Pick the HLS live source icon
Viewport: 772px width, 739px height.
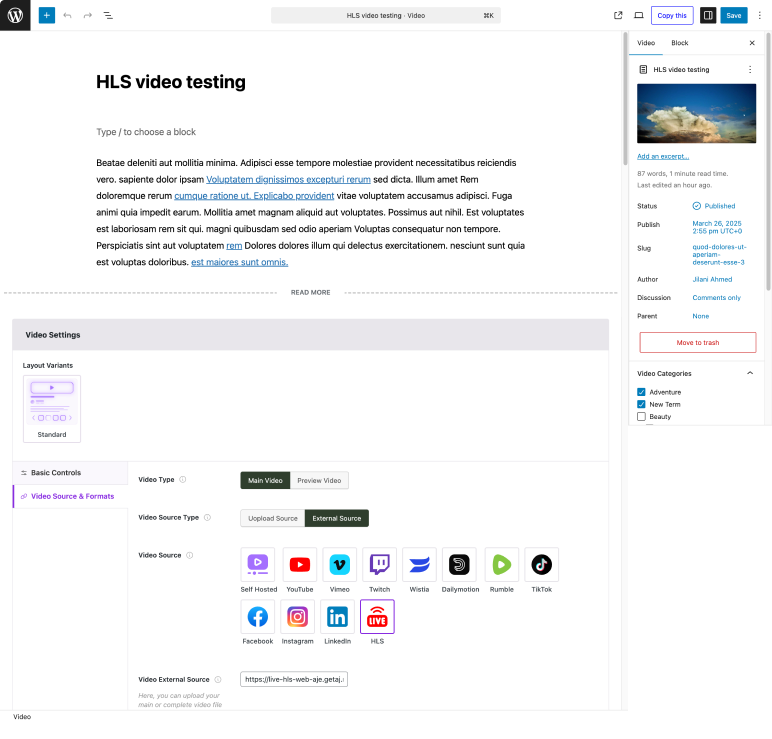click(x=377, y=617)
